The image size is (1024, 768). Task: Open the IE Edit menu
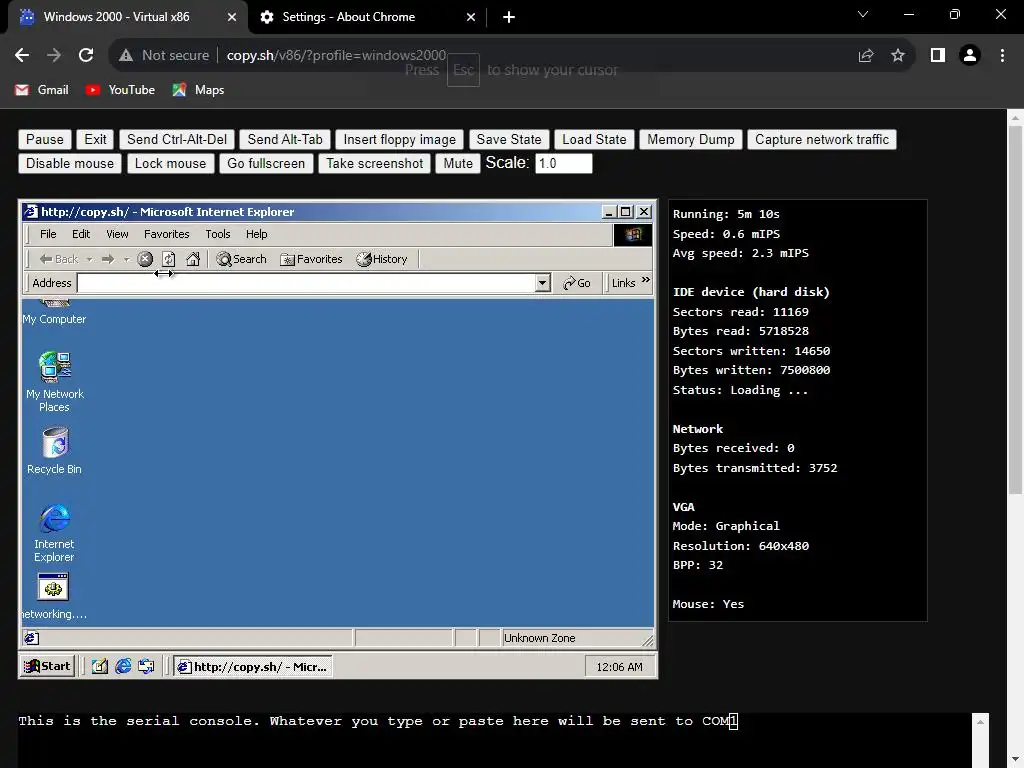coord(81,234)
